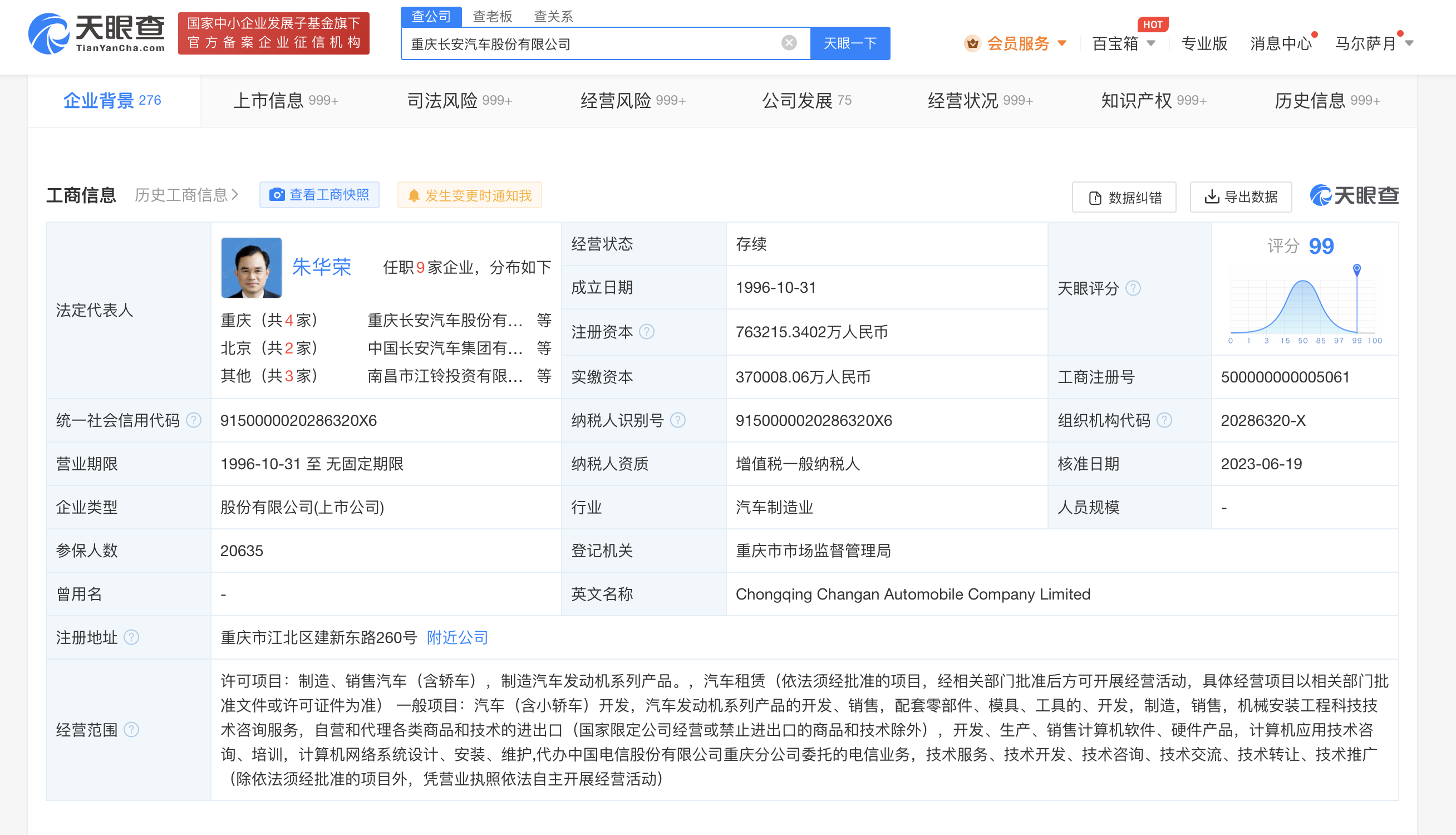The width and height of the screenshot is (1456, 835).
Task: Open 历史工商信息 chevron link
Action: (x=186, y=195)
